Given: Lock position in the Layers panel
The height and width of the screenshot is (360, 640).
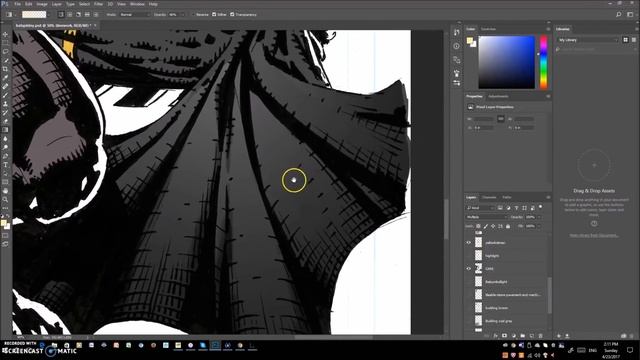Looking at the screenshot, I should click(x=493, y=226).
